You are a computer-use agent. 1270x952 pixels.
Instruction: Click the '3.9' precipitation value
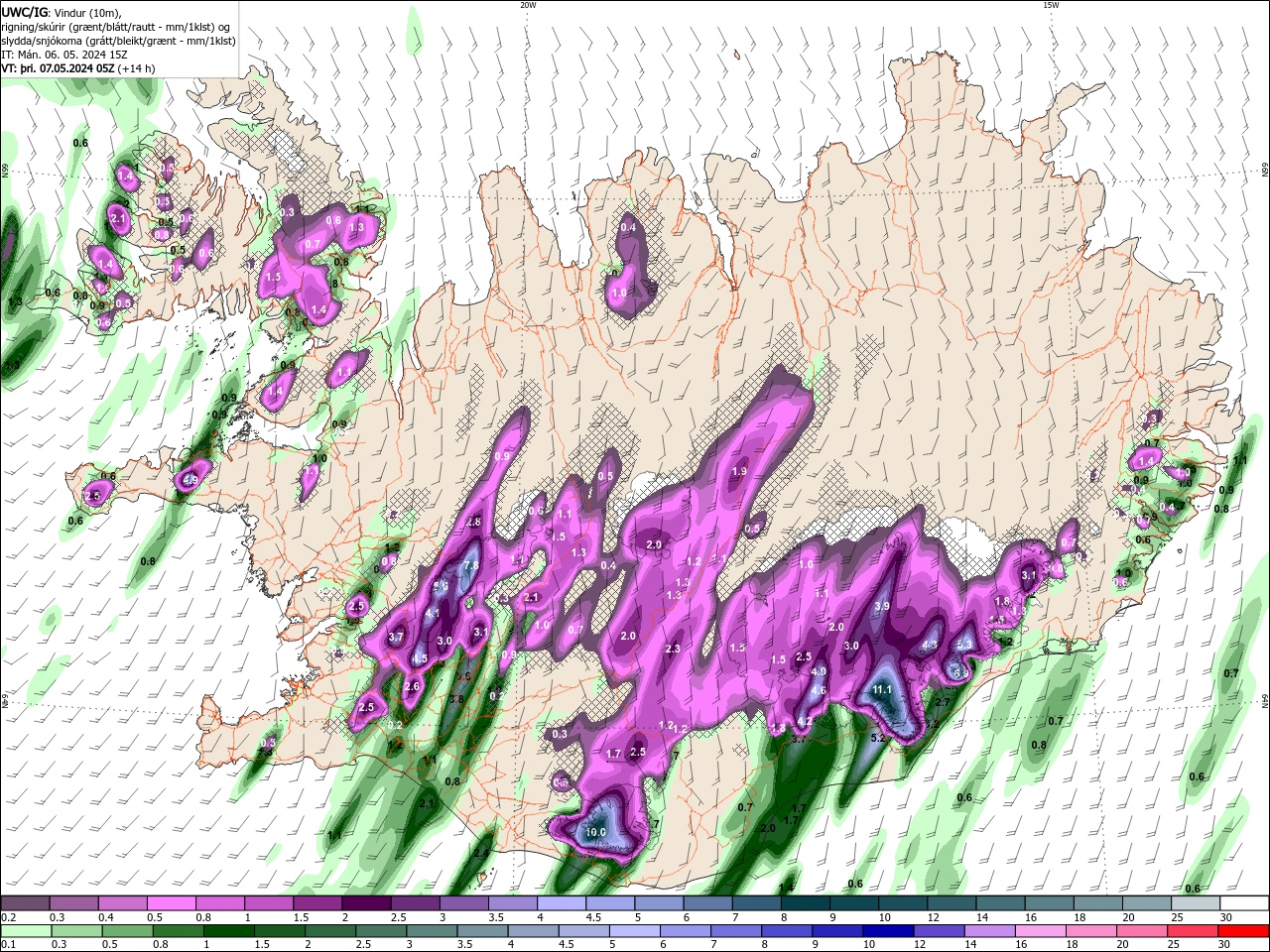(882, 606)
